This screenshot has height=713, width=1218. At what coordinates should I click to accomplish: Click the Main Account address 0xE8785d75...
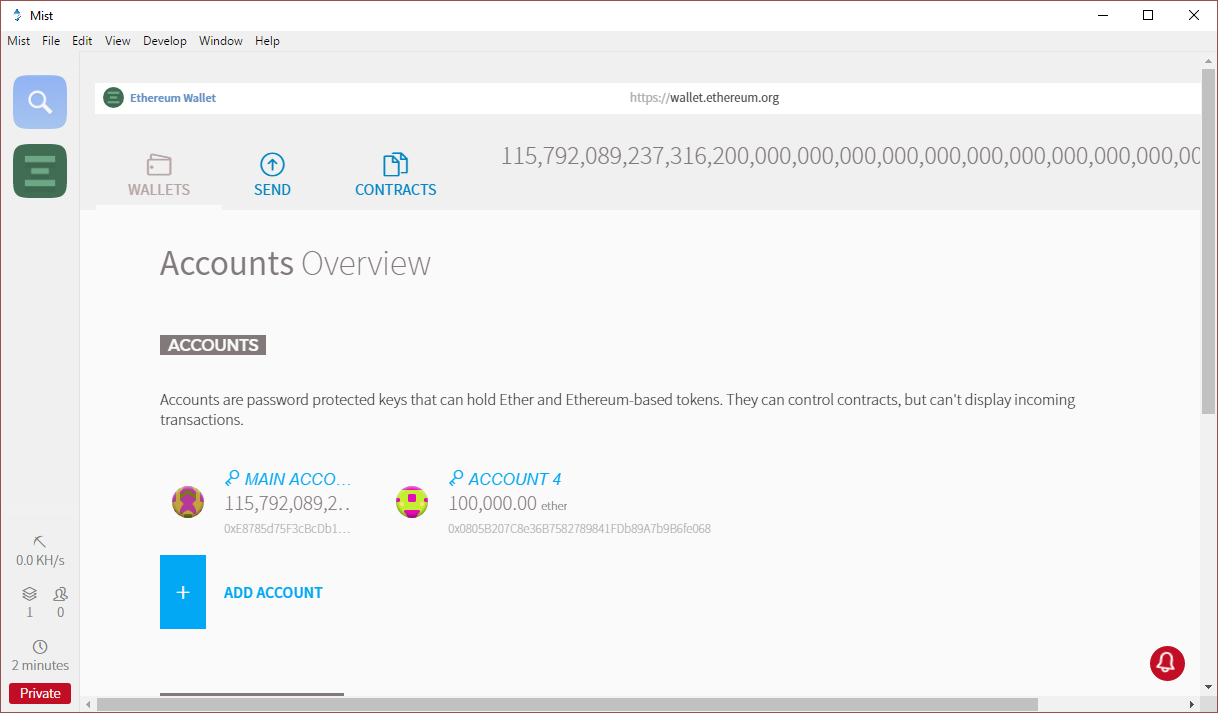(288, 528)
